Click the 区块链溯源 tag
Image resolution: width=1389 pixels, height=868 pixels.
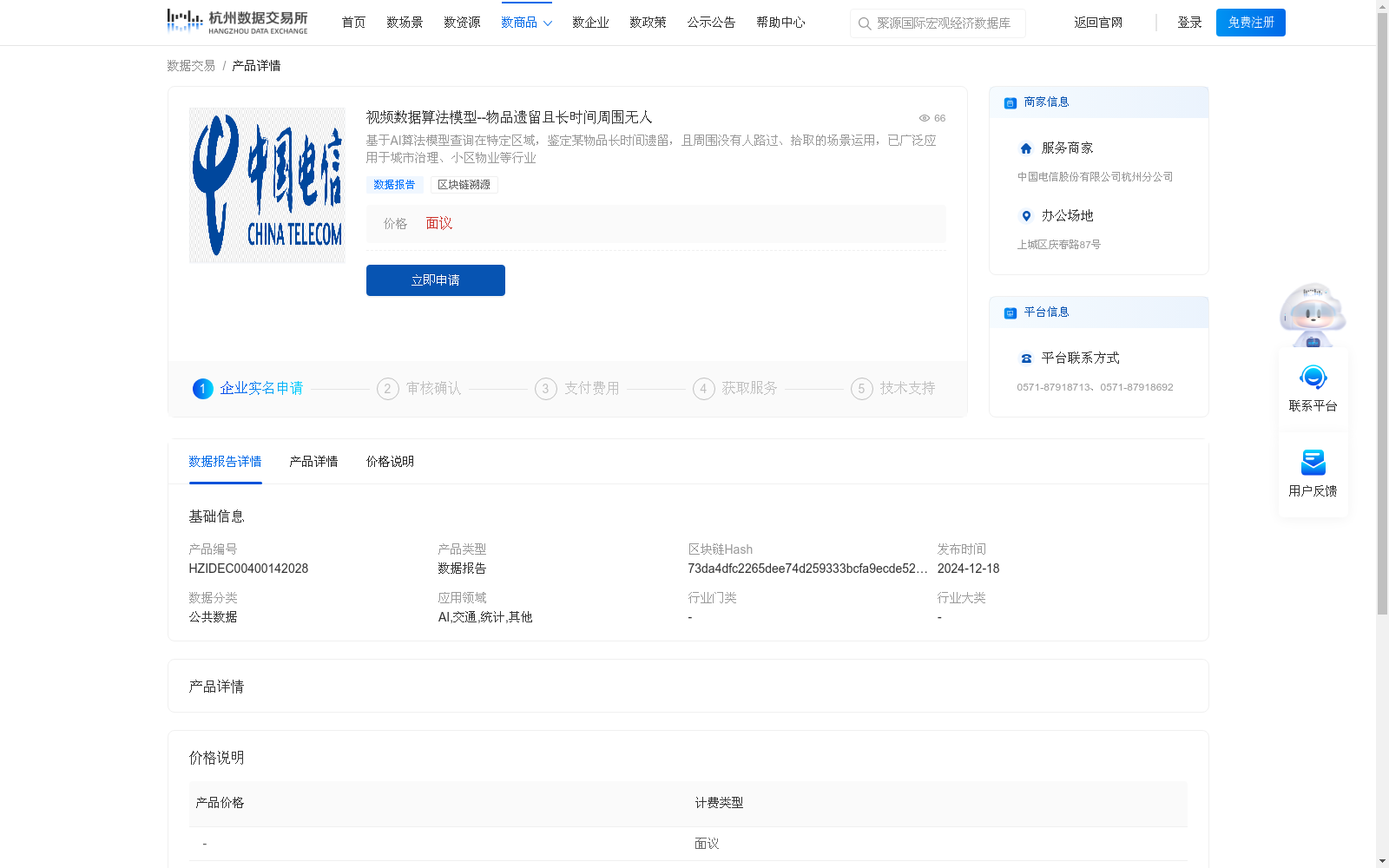point(464,185)
